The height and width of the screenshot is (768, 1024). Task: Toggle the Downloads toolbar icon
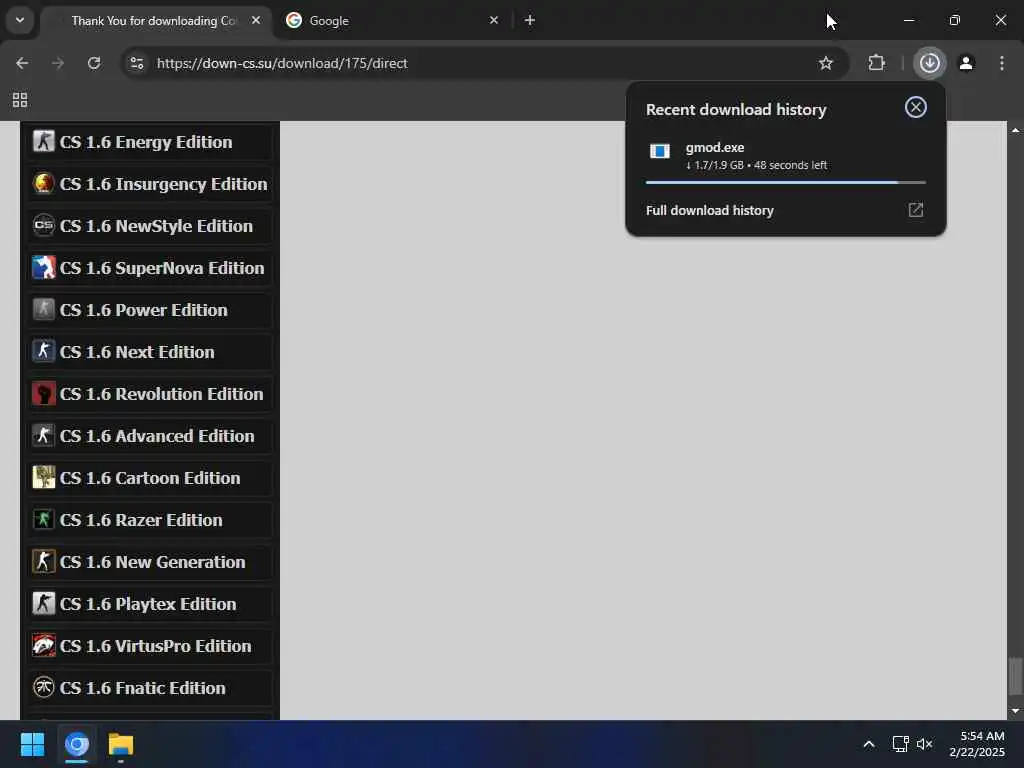tap(929, 63)
